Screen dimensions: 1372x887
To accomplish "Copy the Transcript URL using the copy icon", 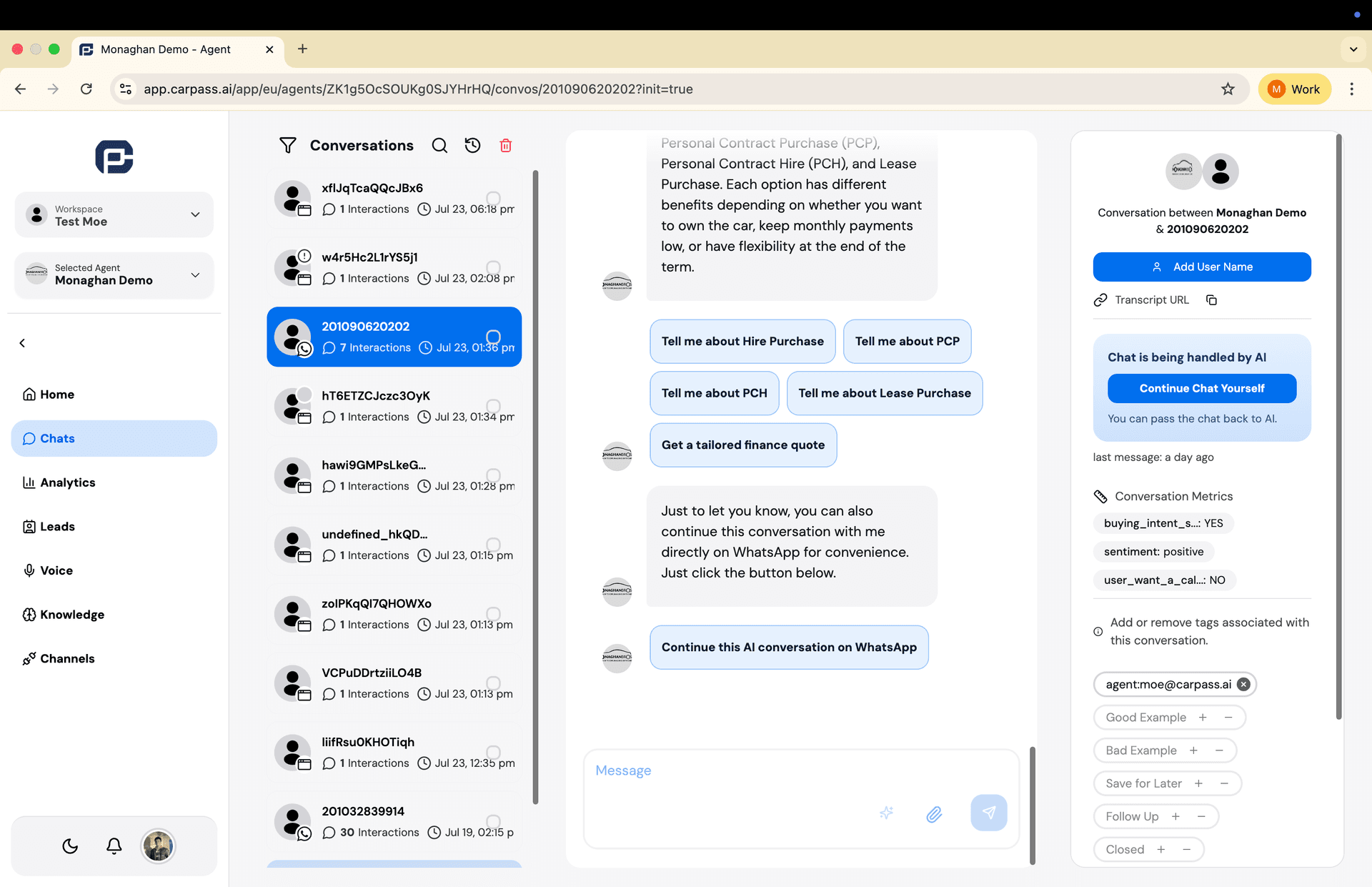I will [1211, 299].
